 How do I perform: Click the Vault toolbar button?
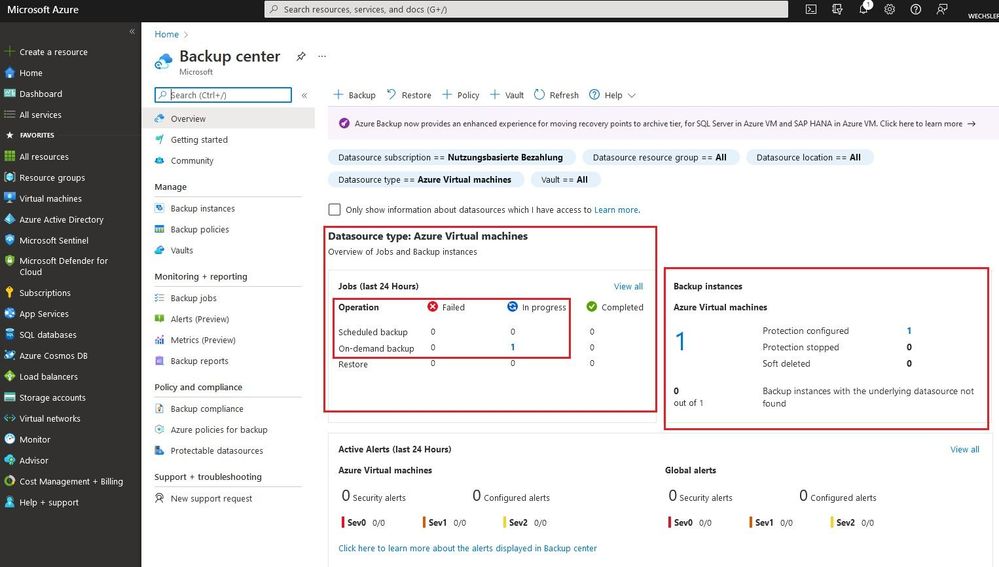point(507,95)
